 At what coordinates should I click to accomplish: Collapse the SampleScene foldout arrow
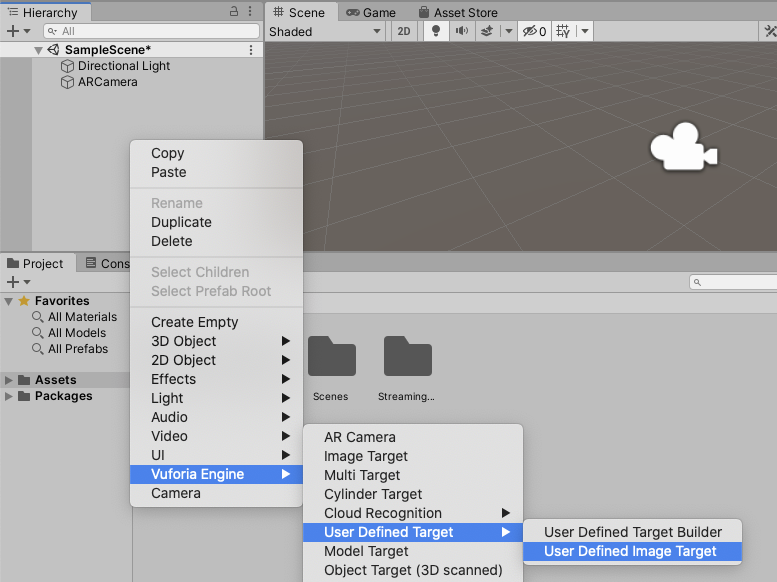[x=38, y=50]
